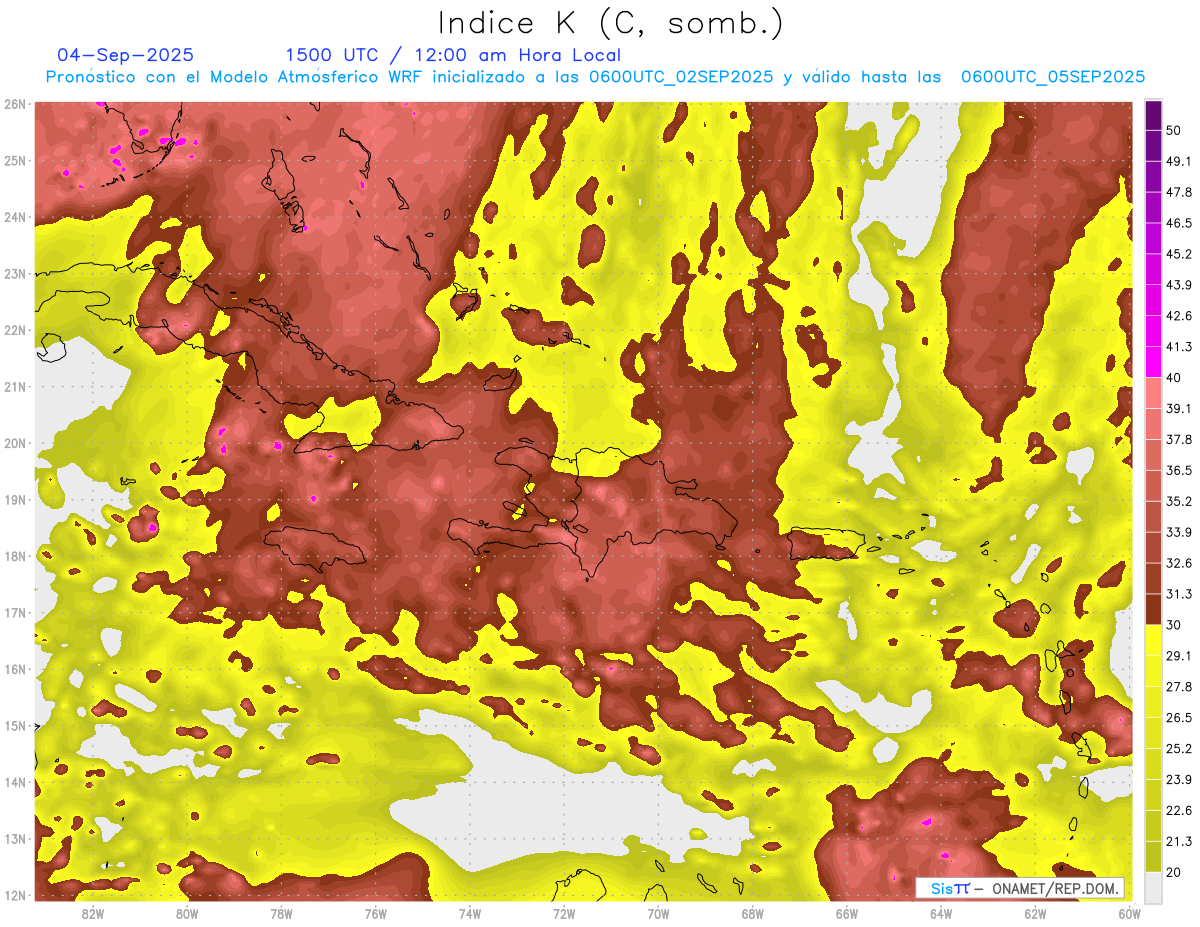Click the '19N' latitude axis label
Image resolution: width=1200 pixels, height=927 pixels.
(x=15, y=500)
